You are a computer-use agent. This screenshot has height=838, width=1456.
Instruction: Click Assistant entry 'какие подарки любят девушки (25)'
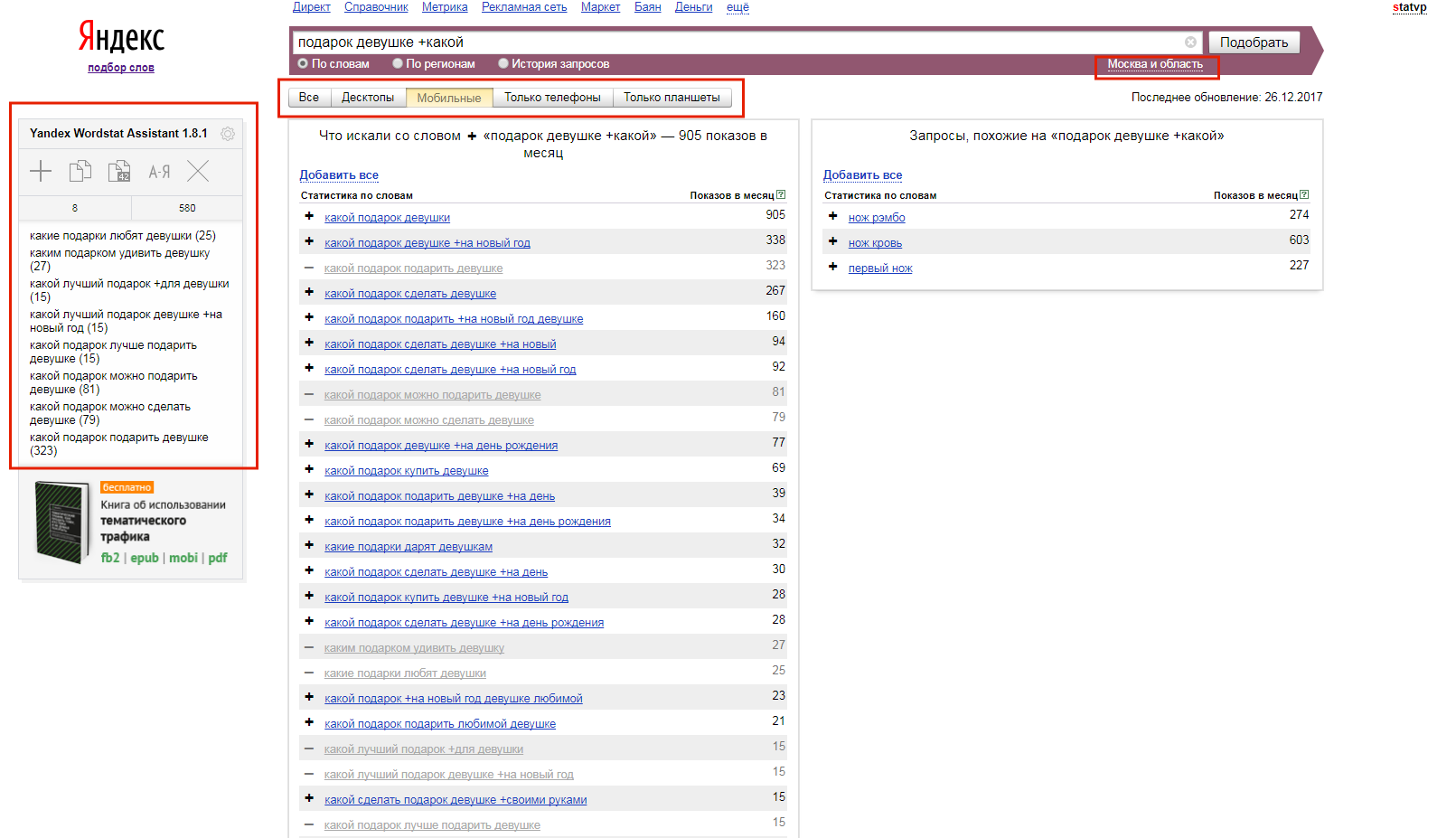tap(123, 235)
